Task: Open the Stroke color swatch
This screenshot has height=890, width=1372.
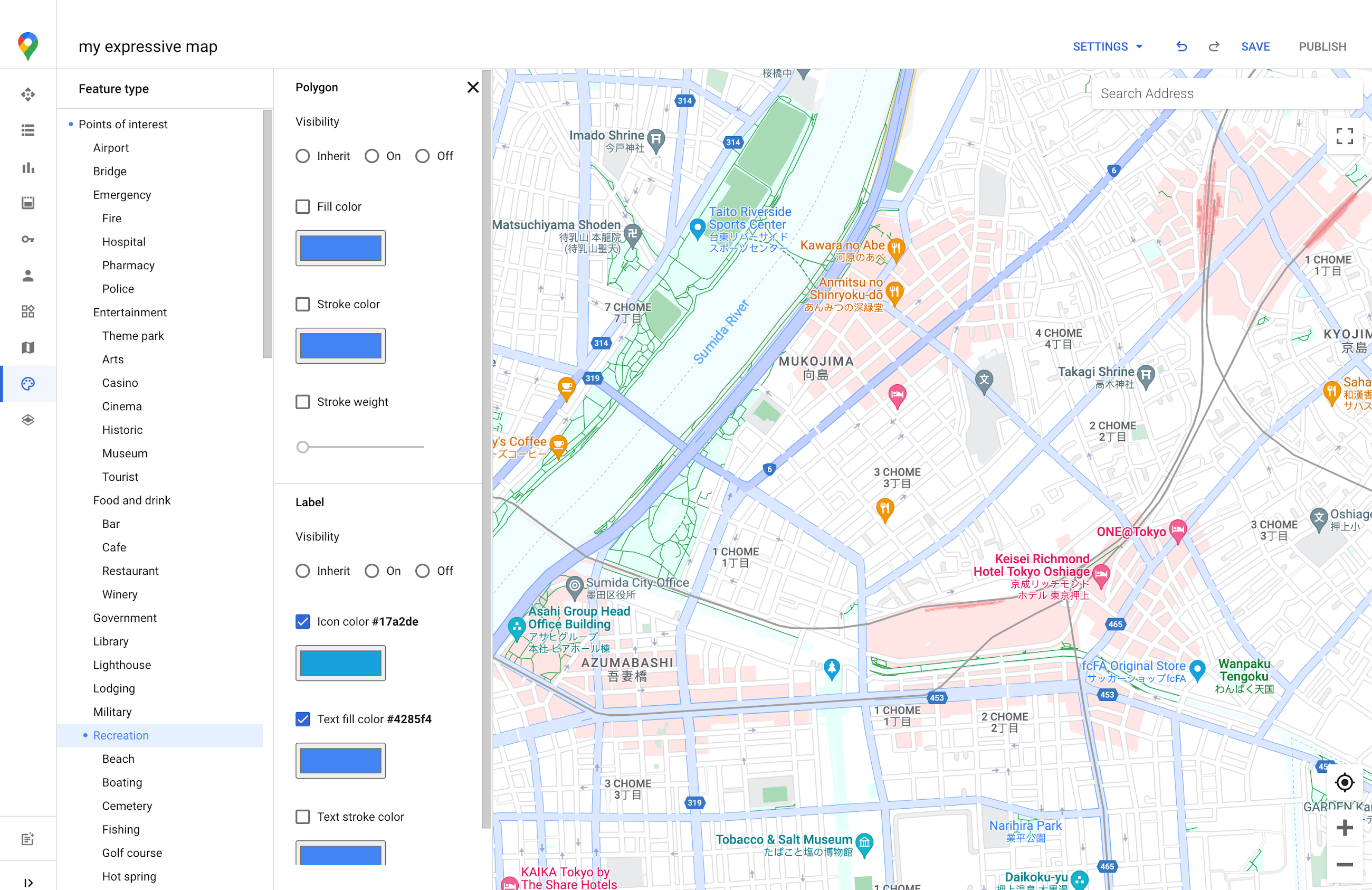Action: (x=341, y=346)
